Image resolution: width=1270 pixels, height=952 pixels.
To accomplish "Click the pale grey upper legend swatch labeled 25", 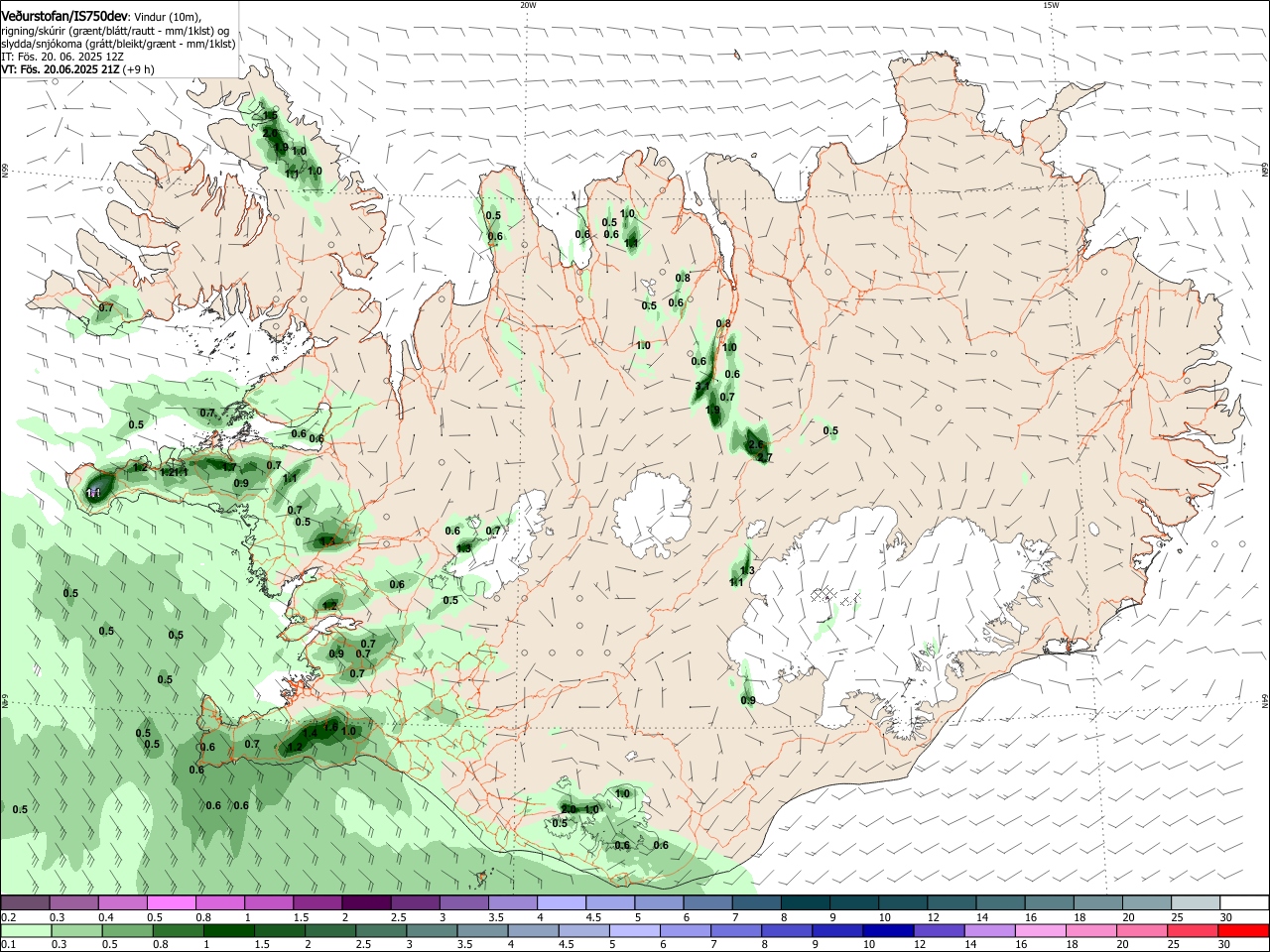I will pos(1194,902).
